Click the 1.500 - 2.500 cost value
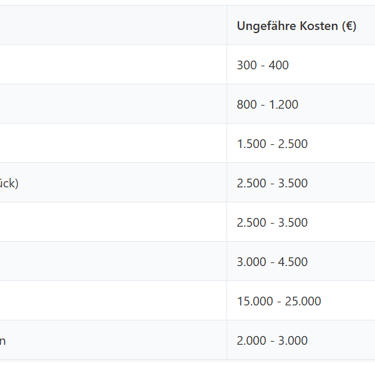 coord(272,144)
